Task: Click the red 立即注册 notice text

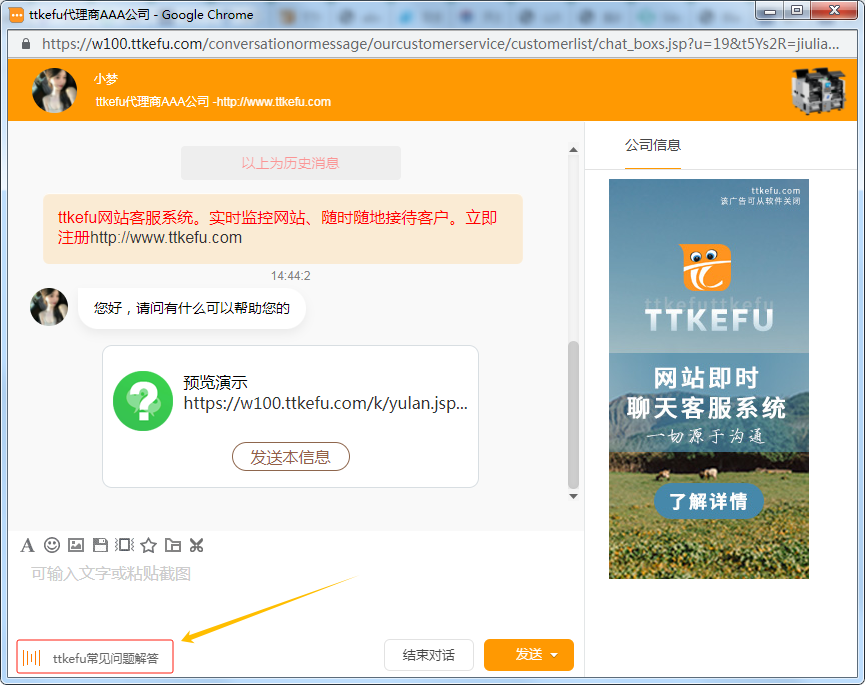Action: pyautogui.click(x=277, y=227)
